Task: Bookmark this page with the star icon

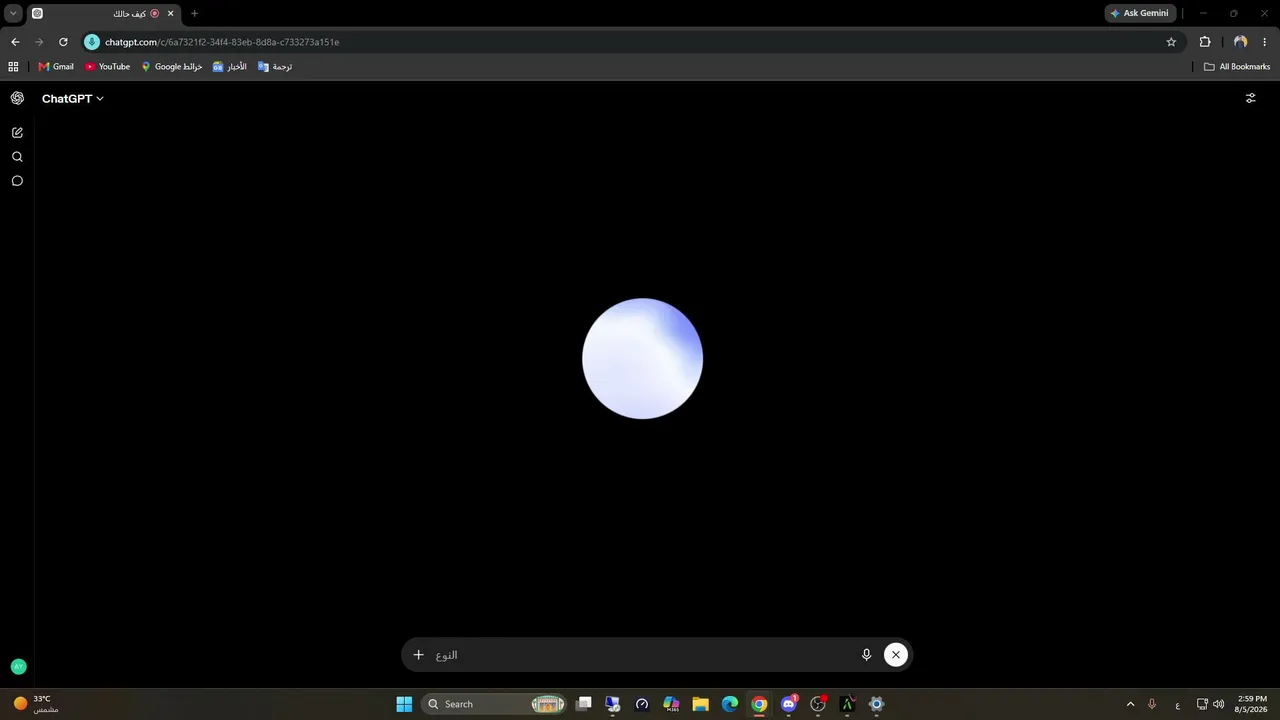Action: click(x=1171, y=42)
